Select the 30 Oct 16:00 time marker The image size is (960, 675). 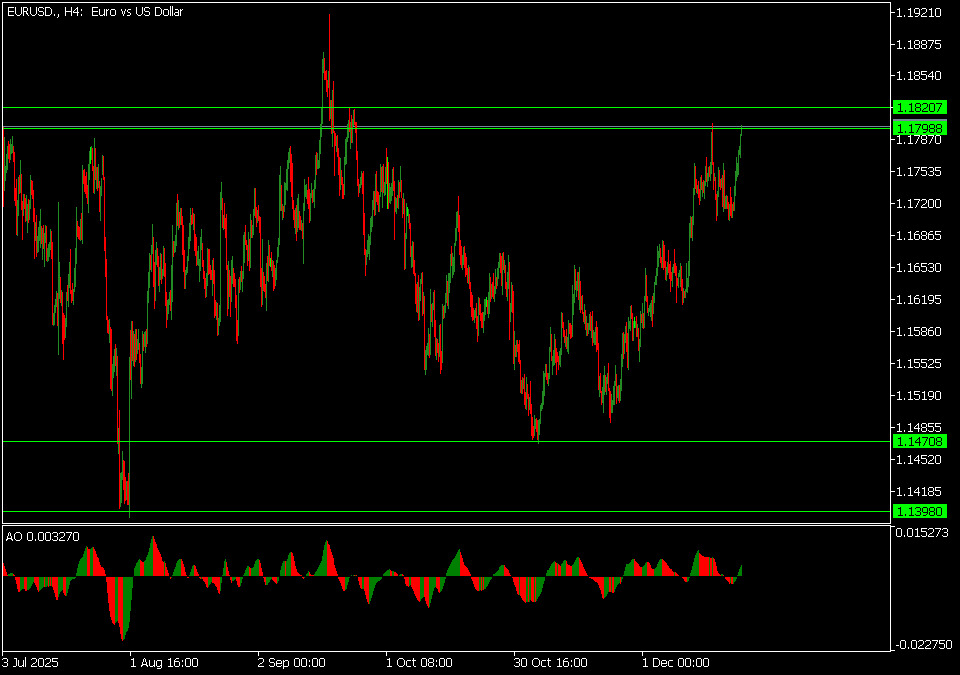[551, 662]
